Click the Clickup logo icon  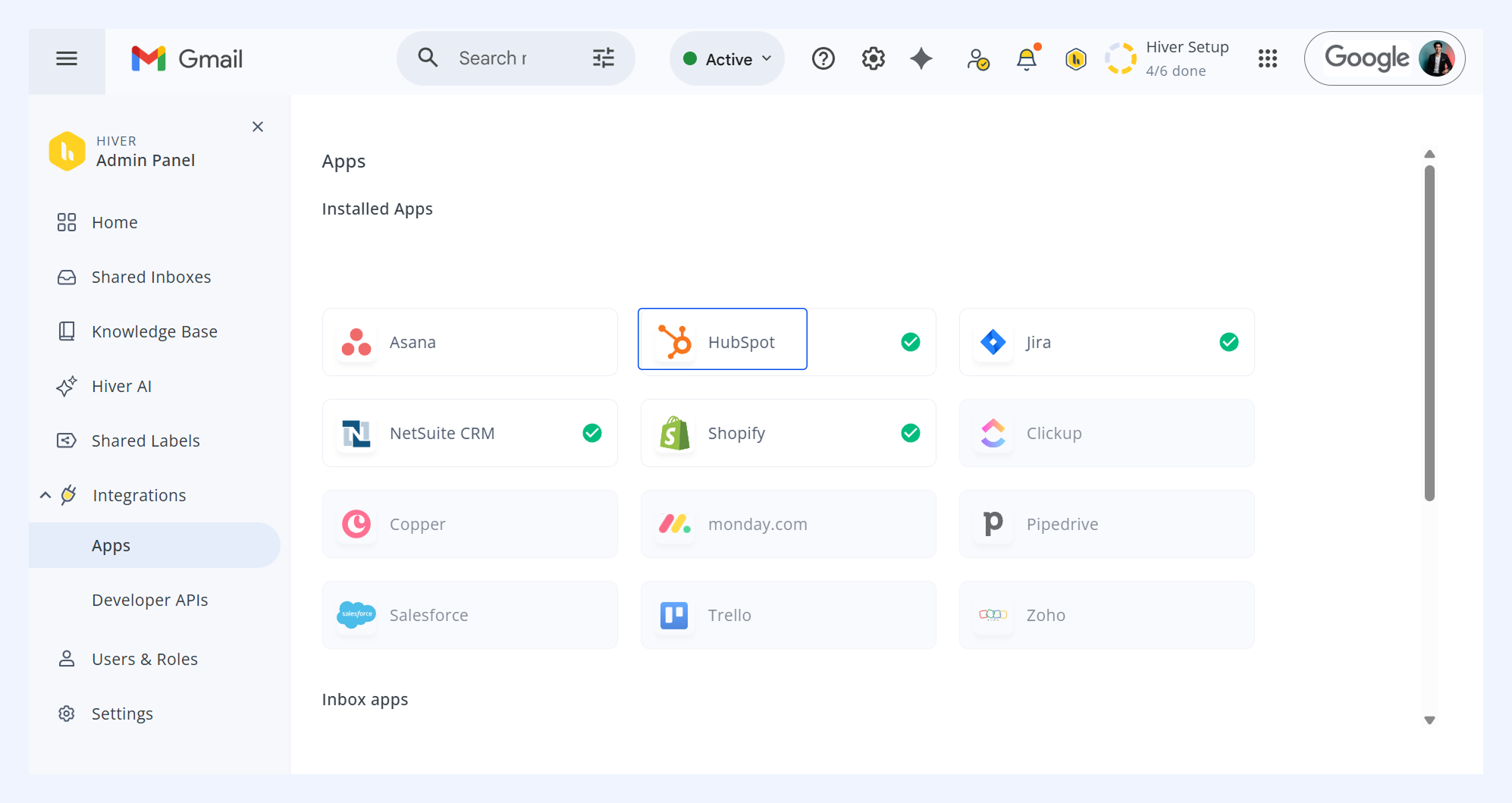coord(993,433)
